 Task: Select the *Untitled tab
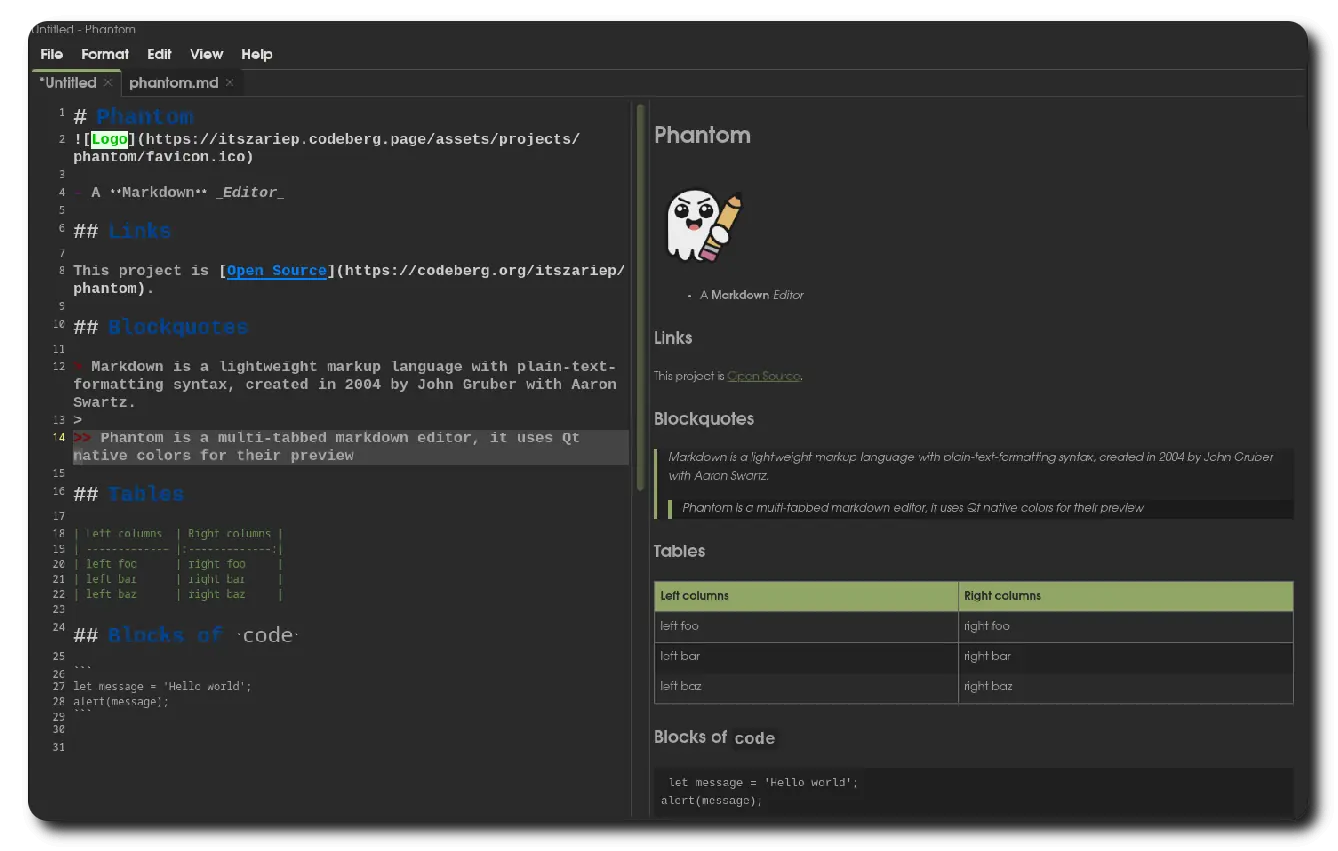point(69,83)
